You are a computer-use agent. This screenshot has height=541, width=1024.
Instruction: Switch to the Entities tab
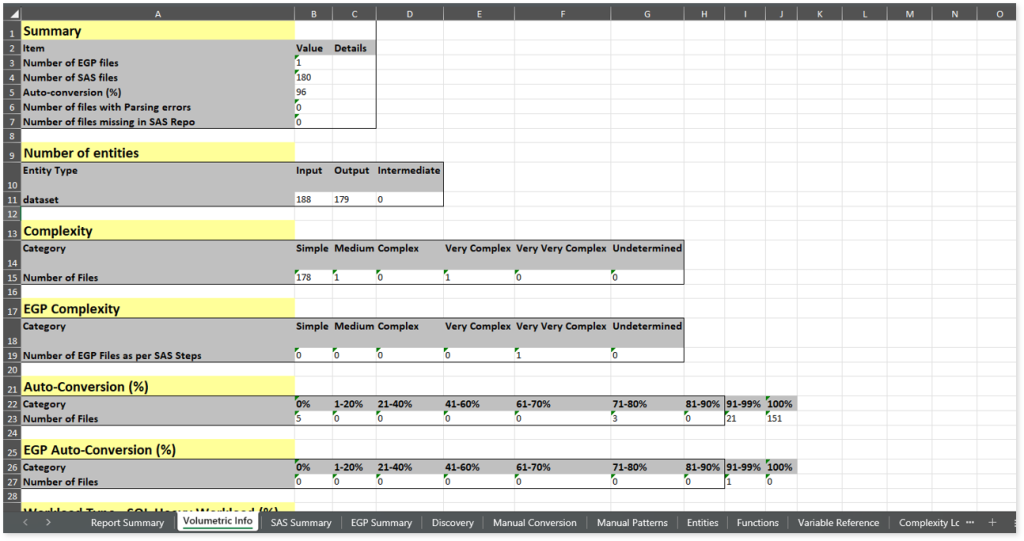point(702,522)
